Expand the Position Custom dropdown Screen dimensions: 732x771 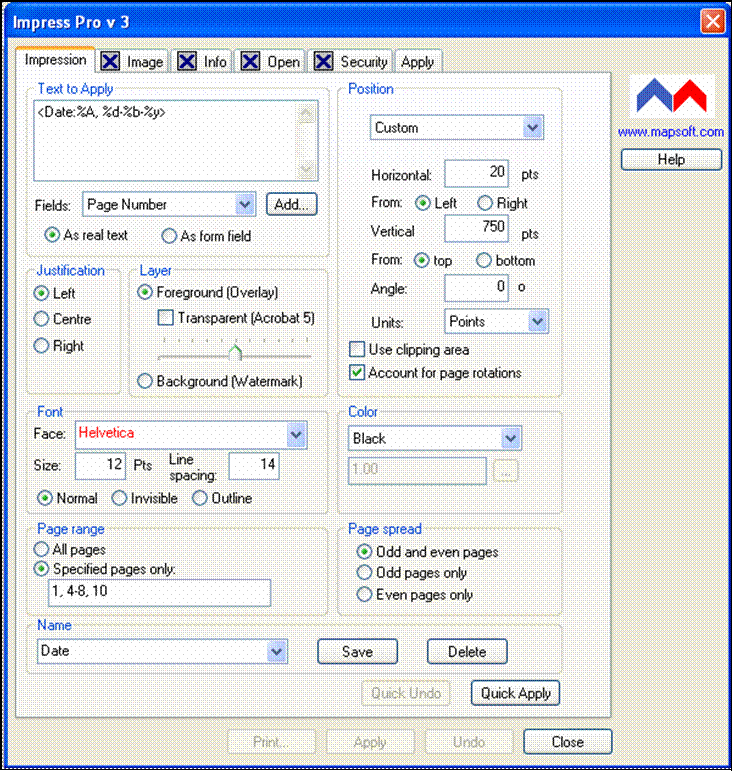coord(533,128)
